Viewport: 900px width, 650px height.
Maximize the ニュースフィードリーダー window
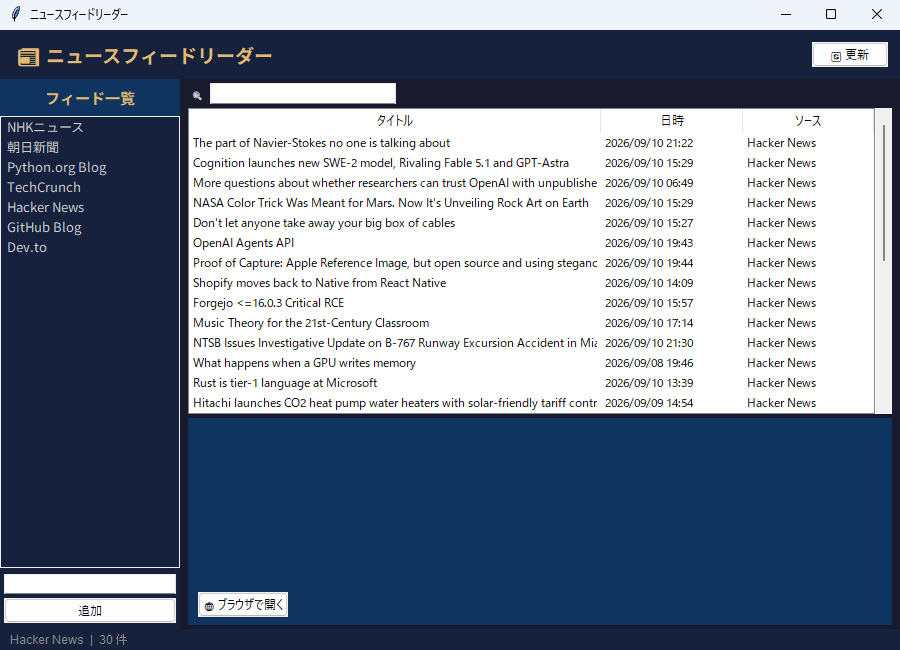coord(831,14)
